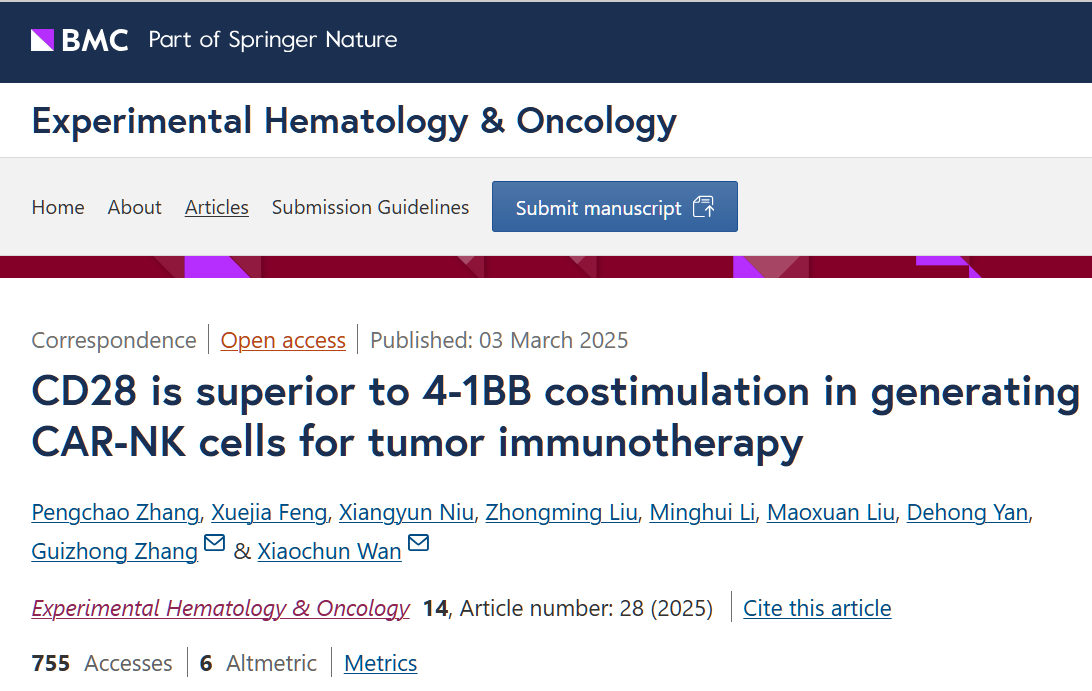Open the Home menu item
This screenshot has height=691, width=1092.
click(x=58, y=207)
